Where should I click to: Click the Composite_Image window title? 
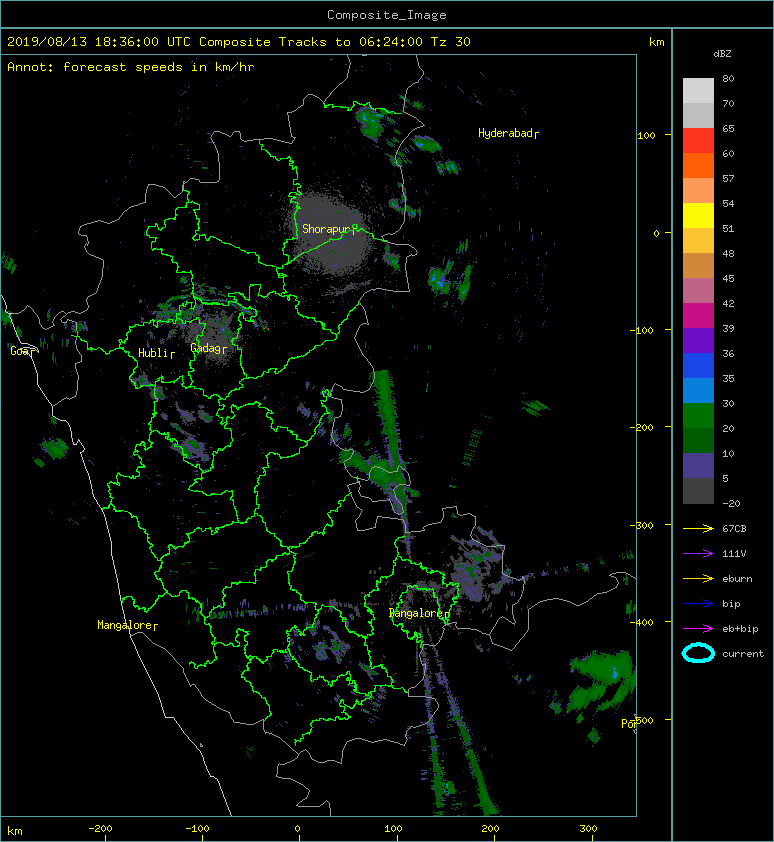pyautogui.click(x=387, y=15)
